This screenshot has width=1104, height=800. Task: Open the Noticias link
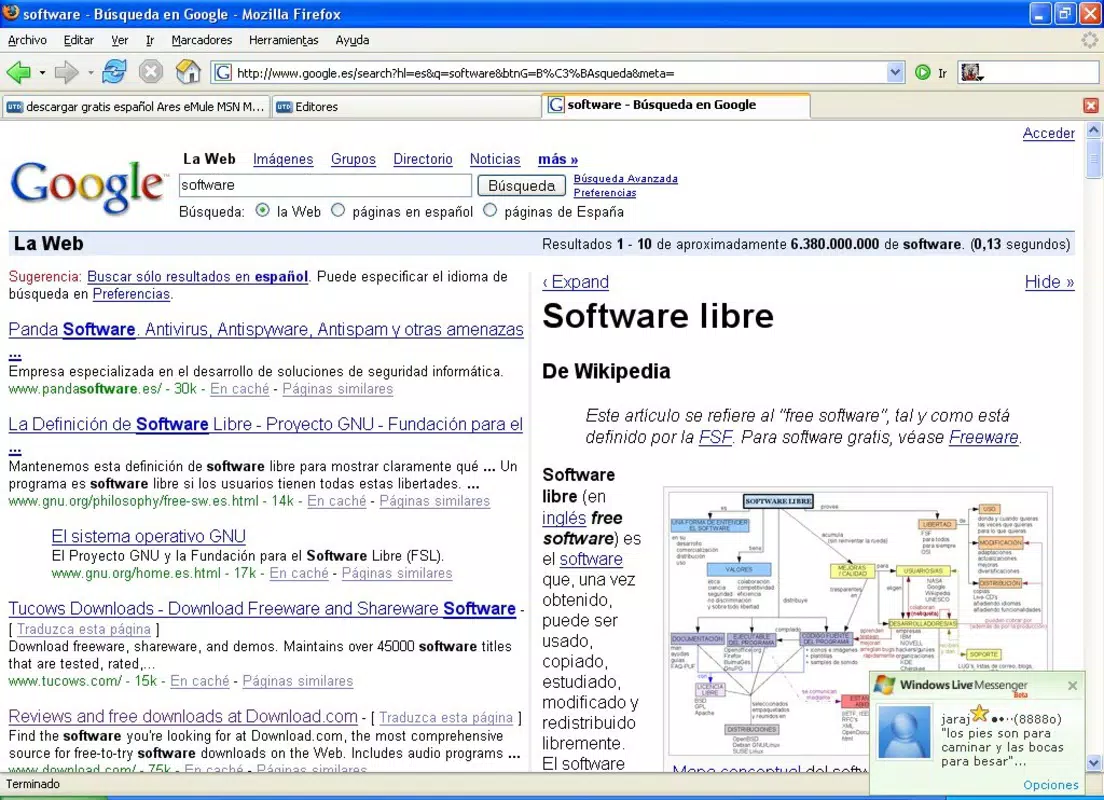pos(495,159)
